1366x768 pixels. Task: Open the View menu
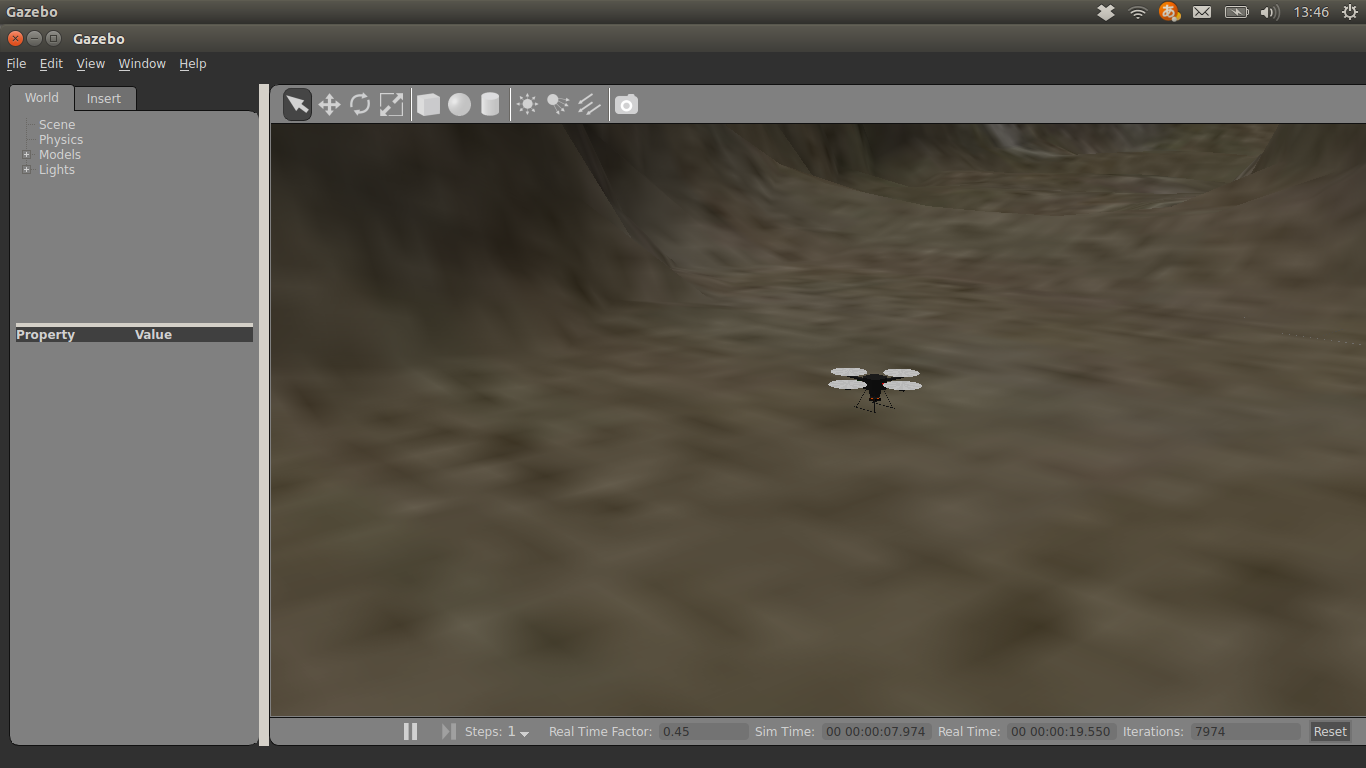90,63
